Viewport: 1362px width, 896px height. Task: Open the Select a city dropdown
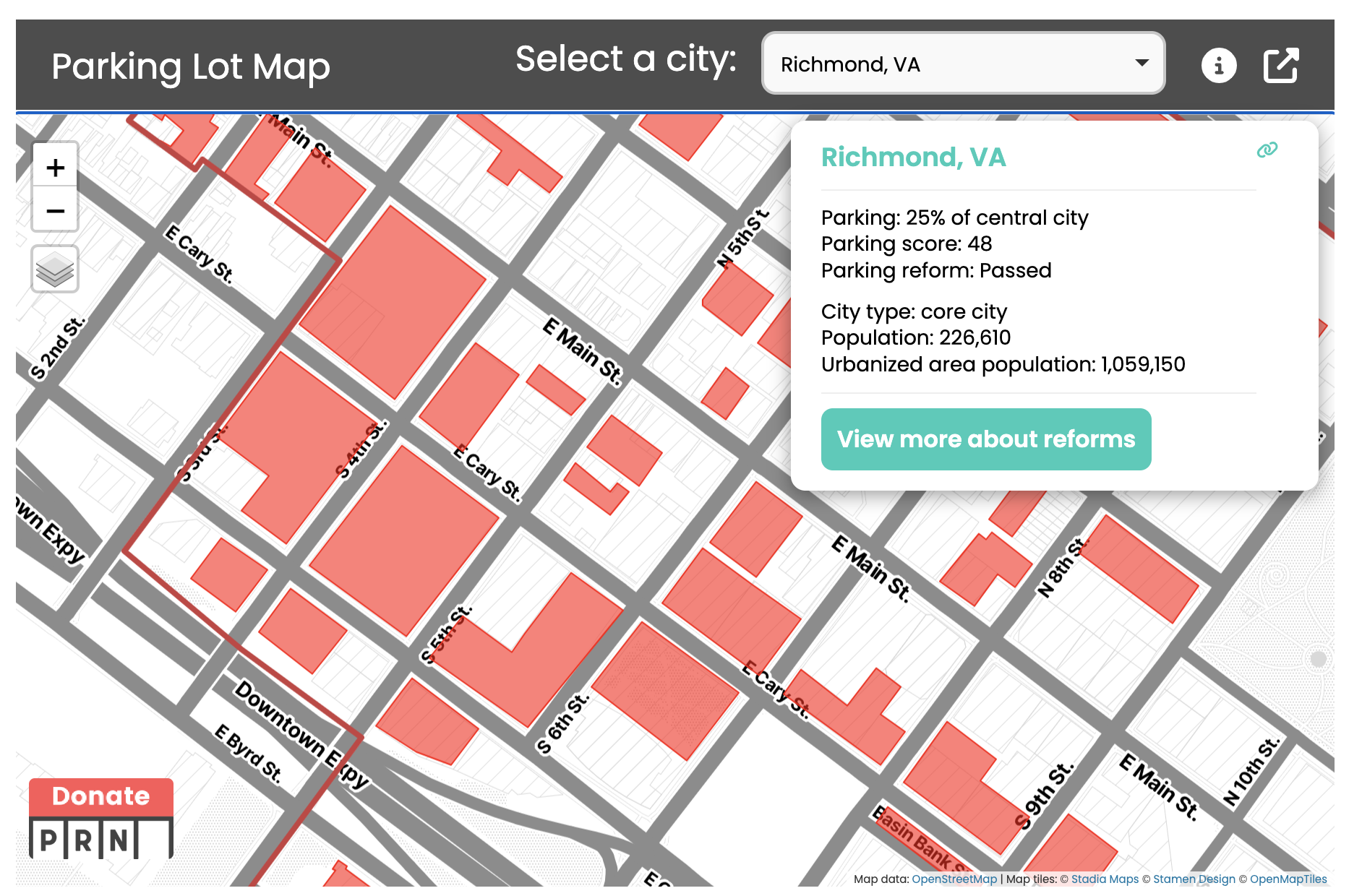point(962,64)
